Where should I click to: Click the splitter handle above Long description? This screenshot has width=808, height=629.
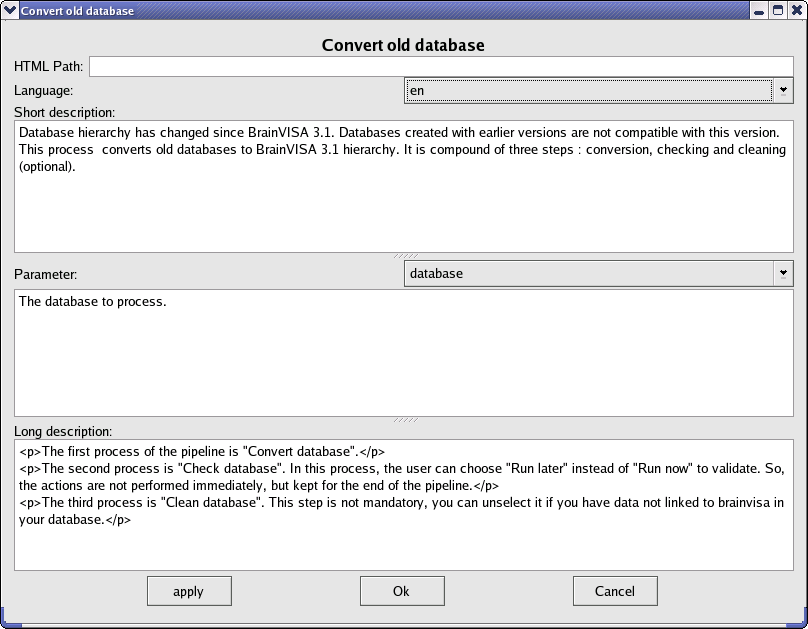(405, 421)
